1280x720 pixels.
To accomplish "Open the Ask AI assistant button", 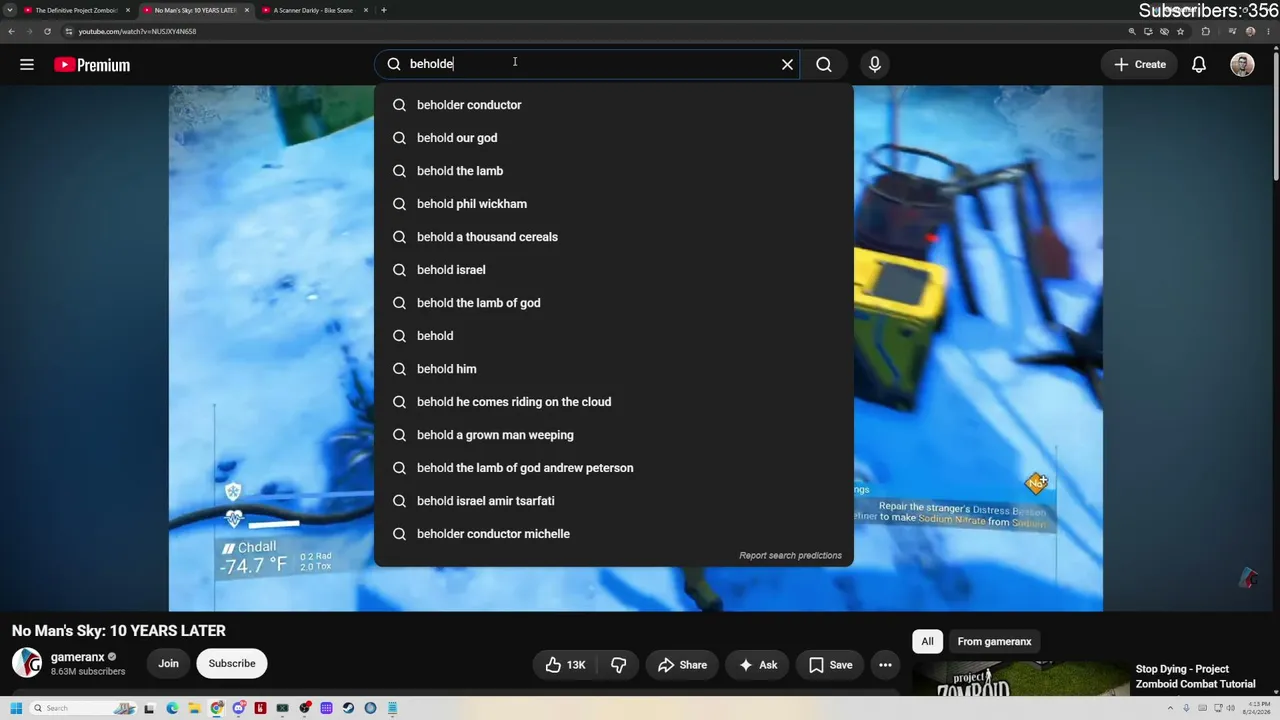I will pos(758,665).
